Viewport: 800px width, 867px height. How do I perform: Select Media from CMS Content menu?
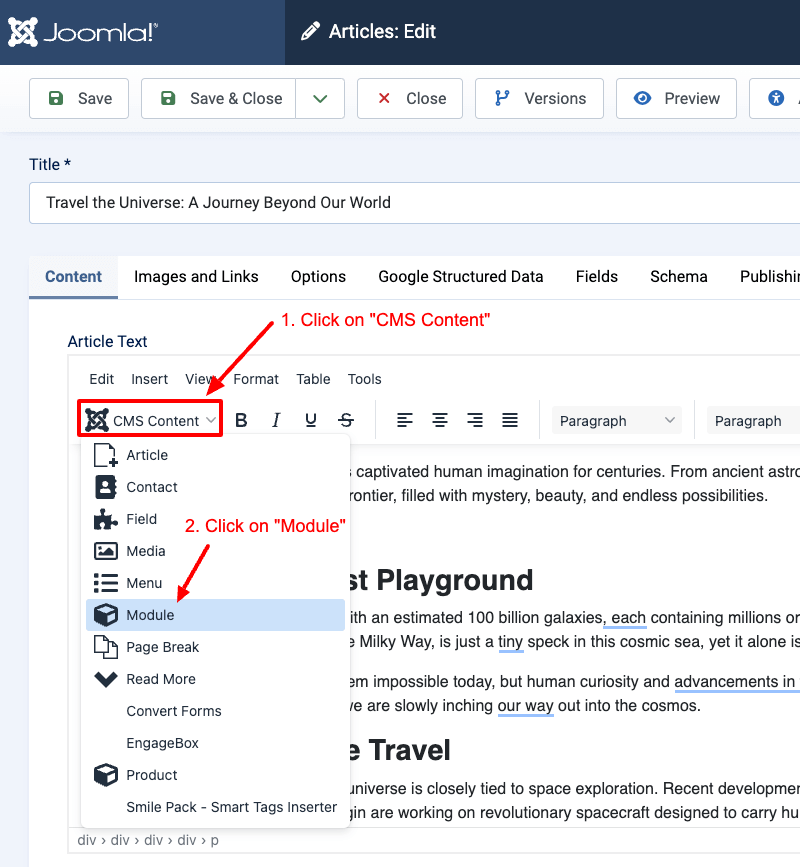[216, 551]
